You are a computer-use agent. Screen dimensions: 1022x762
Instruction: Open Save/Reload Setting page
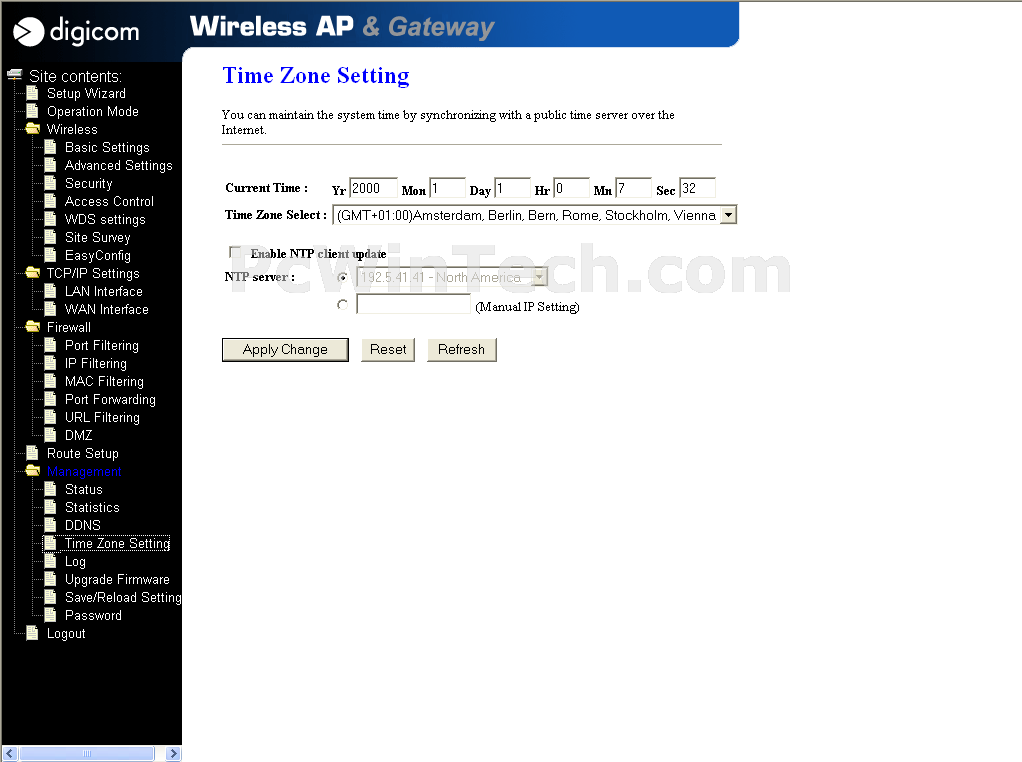(x=123, y=597)
